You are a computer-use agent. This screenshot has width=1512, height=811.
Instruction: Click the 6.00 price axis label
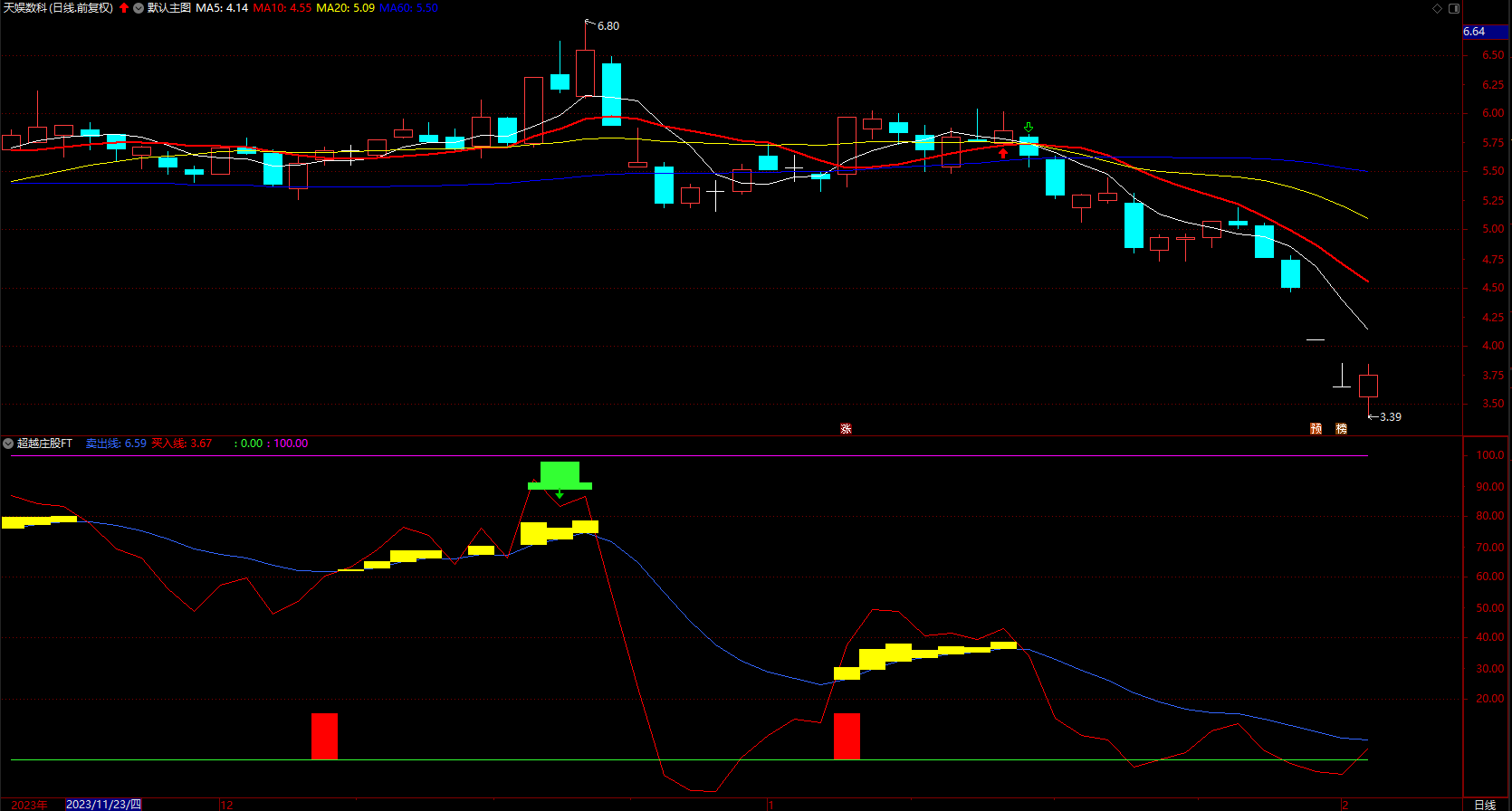tap(1493, 114)
